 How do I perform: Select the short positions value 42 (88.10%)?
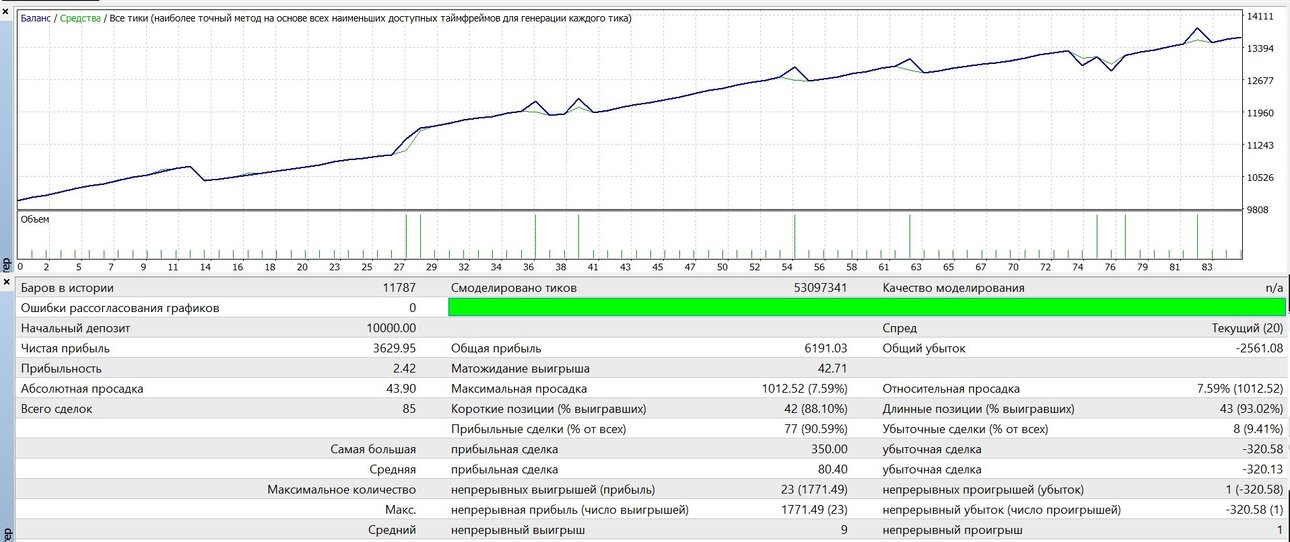(816, 408)
